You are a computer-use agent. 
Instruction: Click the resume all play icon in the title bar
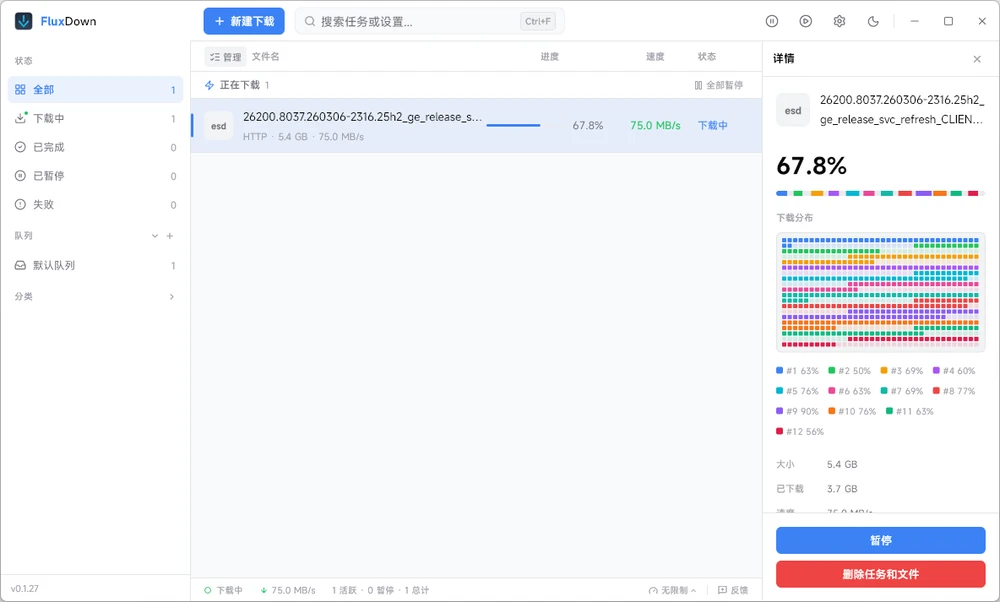click(x=806, y=21)
